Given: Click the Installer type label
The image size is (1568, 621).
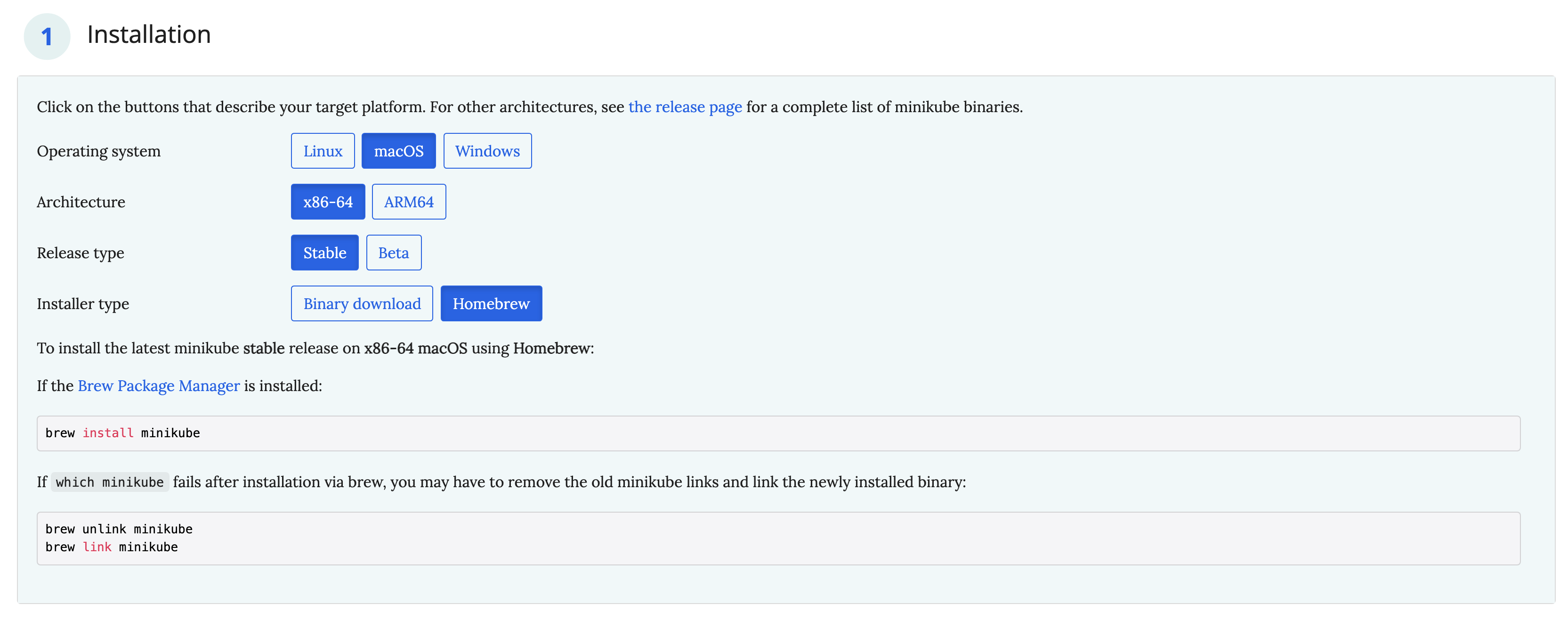Looking at the screenshot, I should (x=83, y=303).
